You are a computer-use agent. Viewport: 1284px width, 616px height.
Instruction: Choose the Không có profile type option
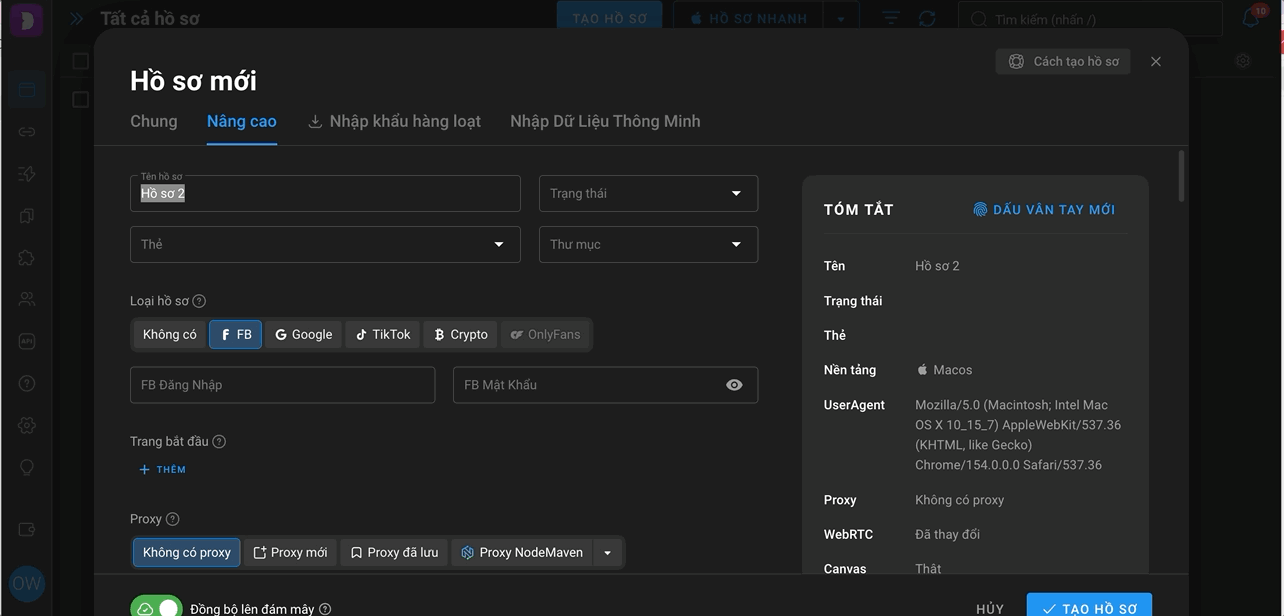pyautogui.click(x=170, y=335)
